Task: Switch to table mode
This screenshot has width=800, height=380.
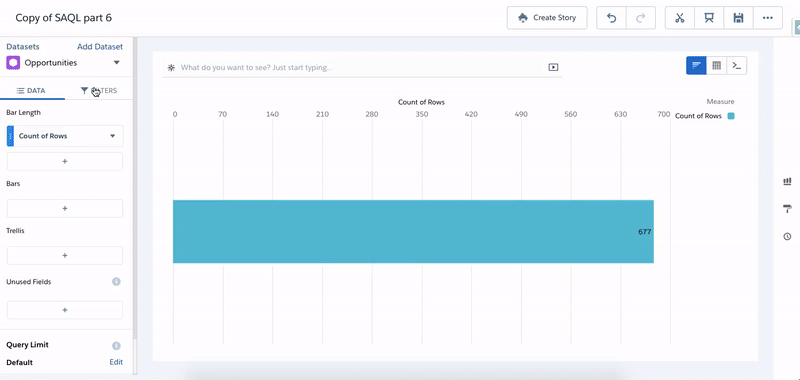Action: (x=716, y=65)
